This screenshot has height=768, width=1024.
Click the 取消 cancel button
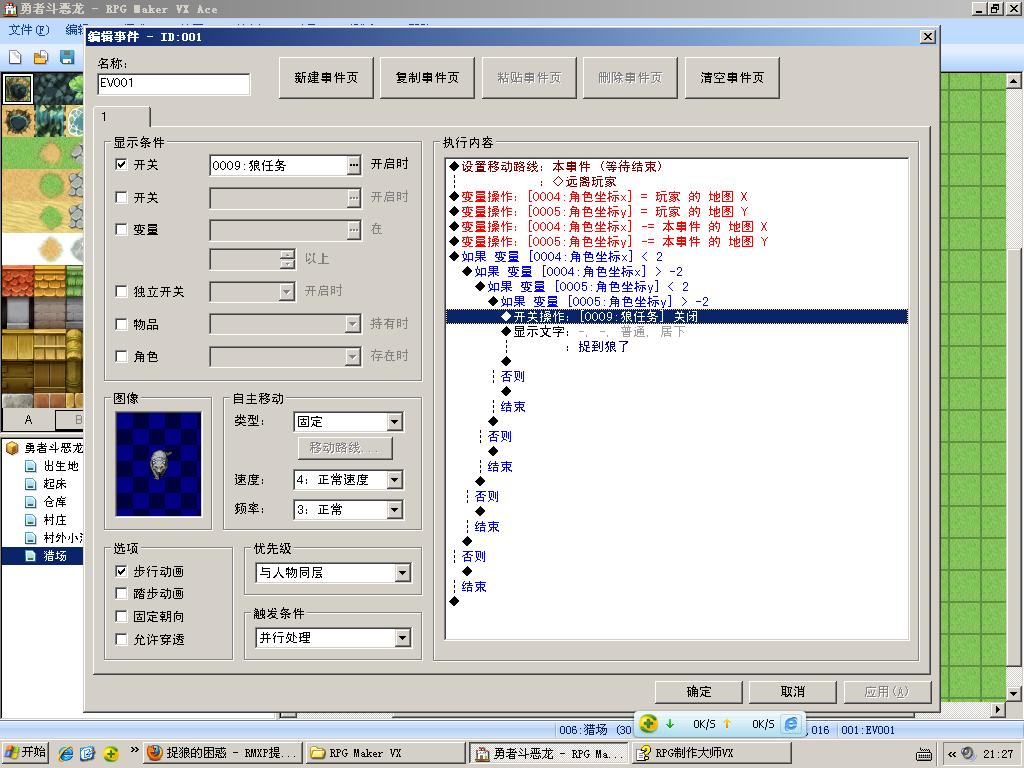[x=792, y=692]
